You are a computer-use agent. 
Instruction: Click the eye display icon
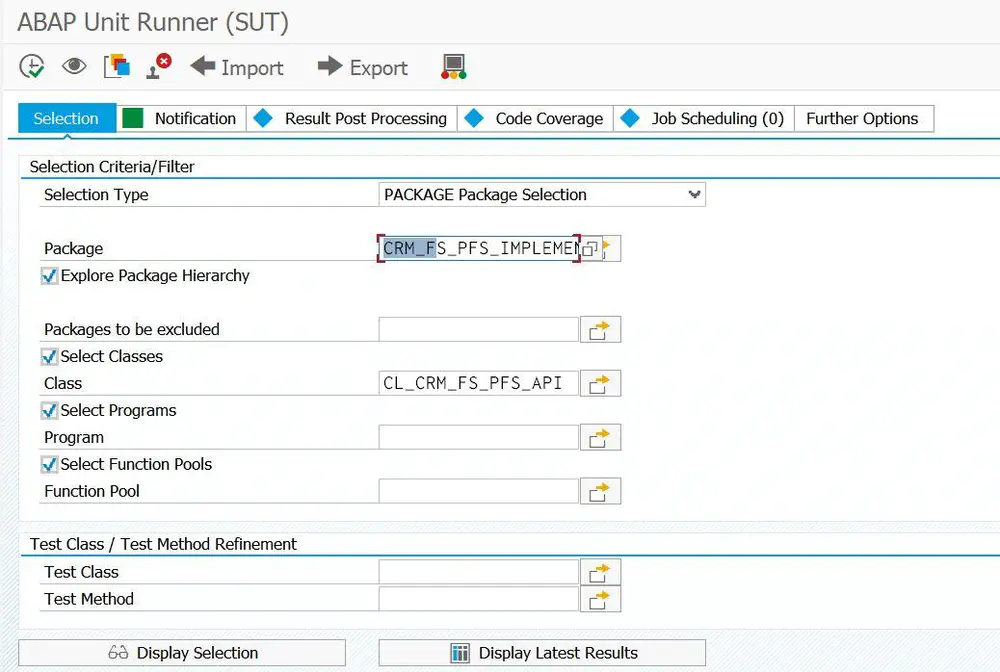[74, 66]
